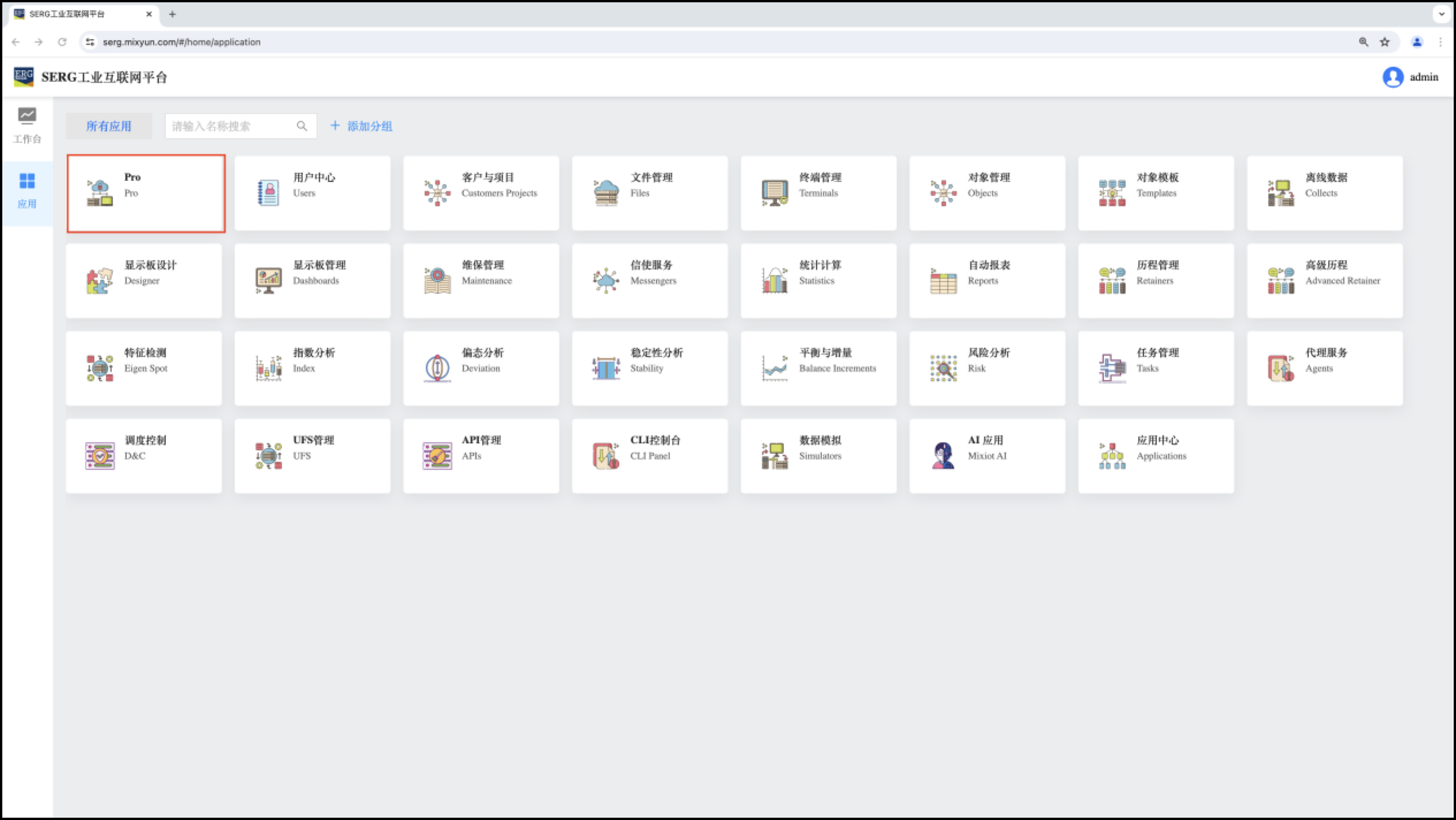The width and height of the screenshot is (1456, 820).
Task: Bookmark this page with star icon
Action: pos(1385,42)
